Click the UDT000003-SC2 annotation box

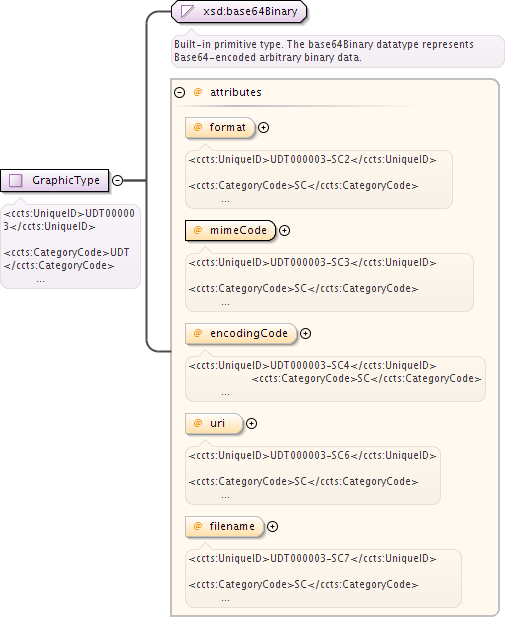point(319,179)
